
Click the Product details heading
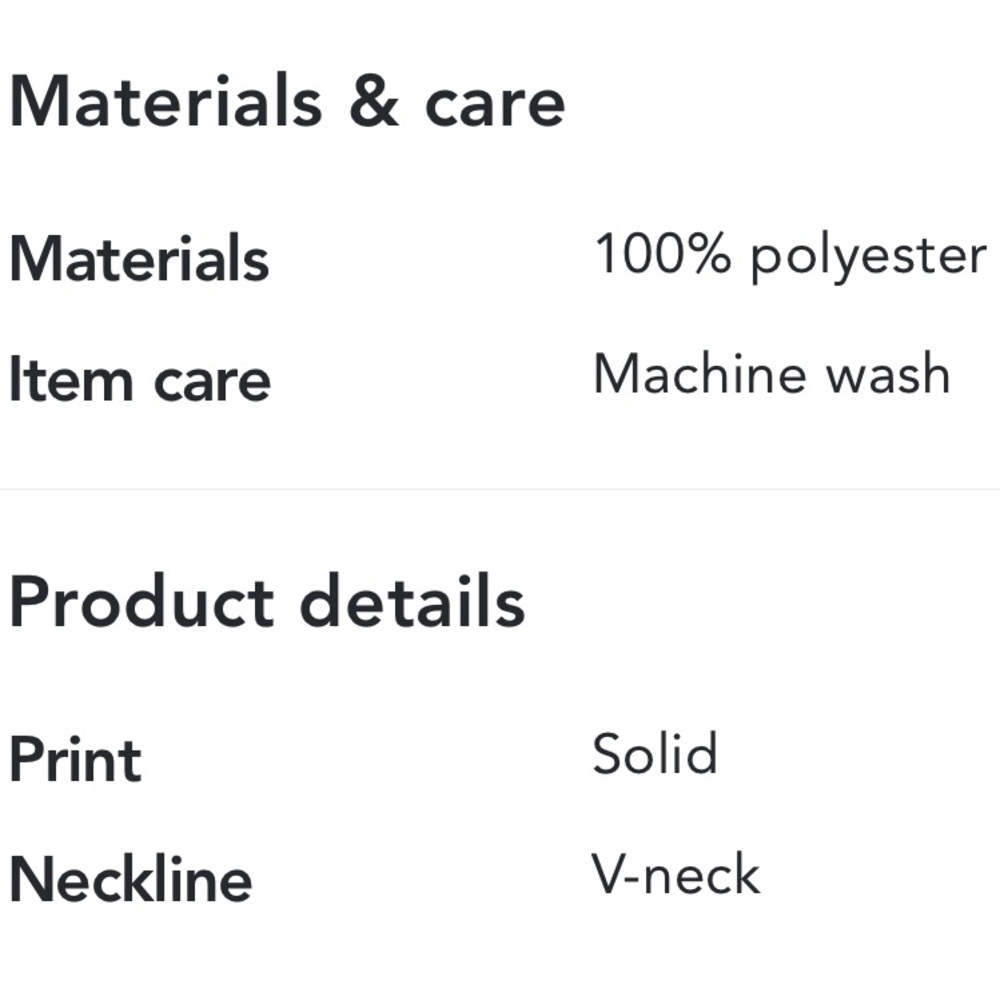[x=267, y=601]
